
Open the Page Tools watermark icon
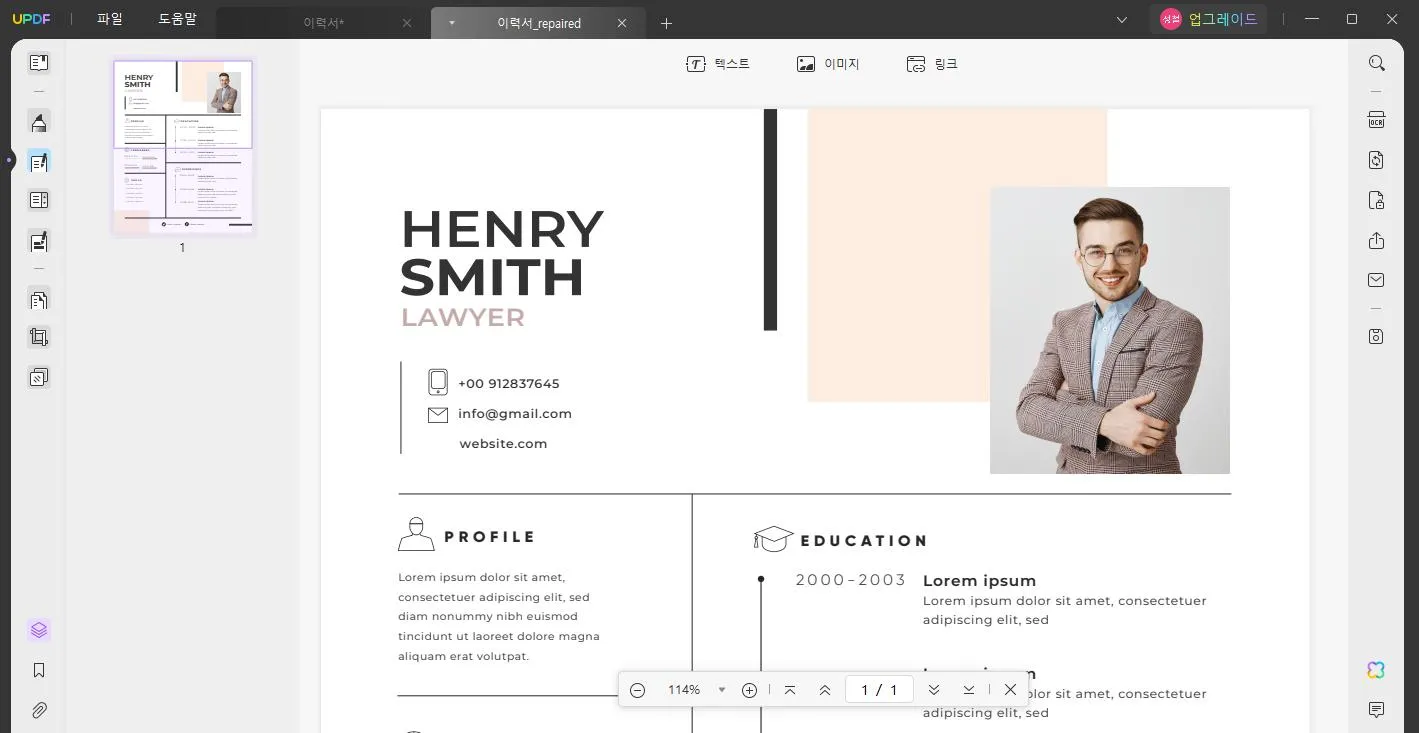tap(39, 377)
